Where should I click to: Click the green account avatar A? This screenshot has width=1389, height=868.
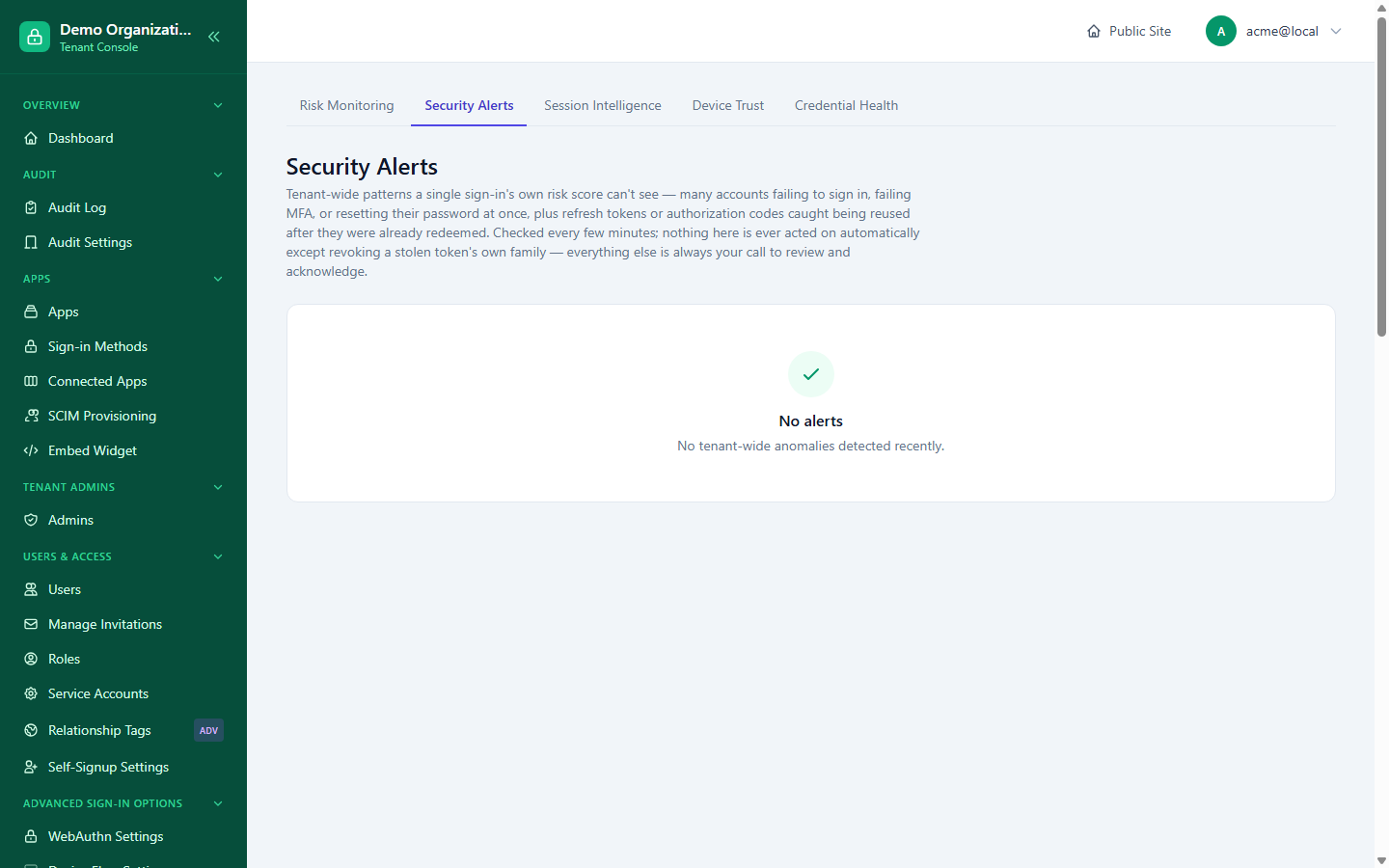click(1221, 31)
